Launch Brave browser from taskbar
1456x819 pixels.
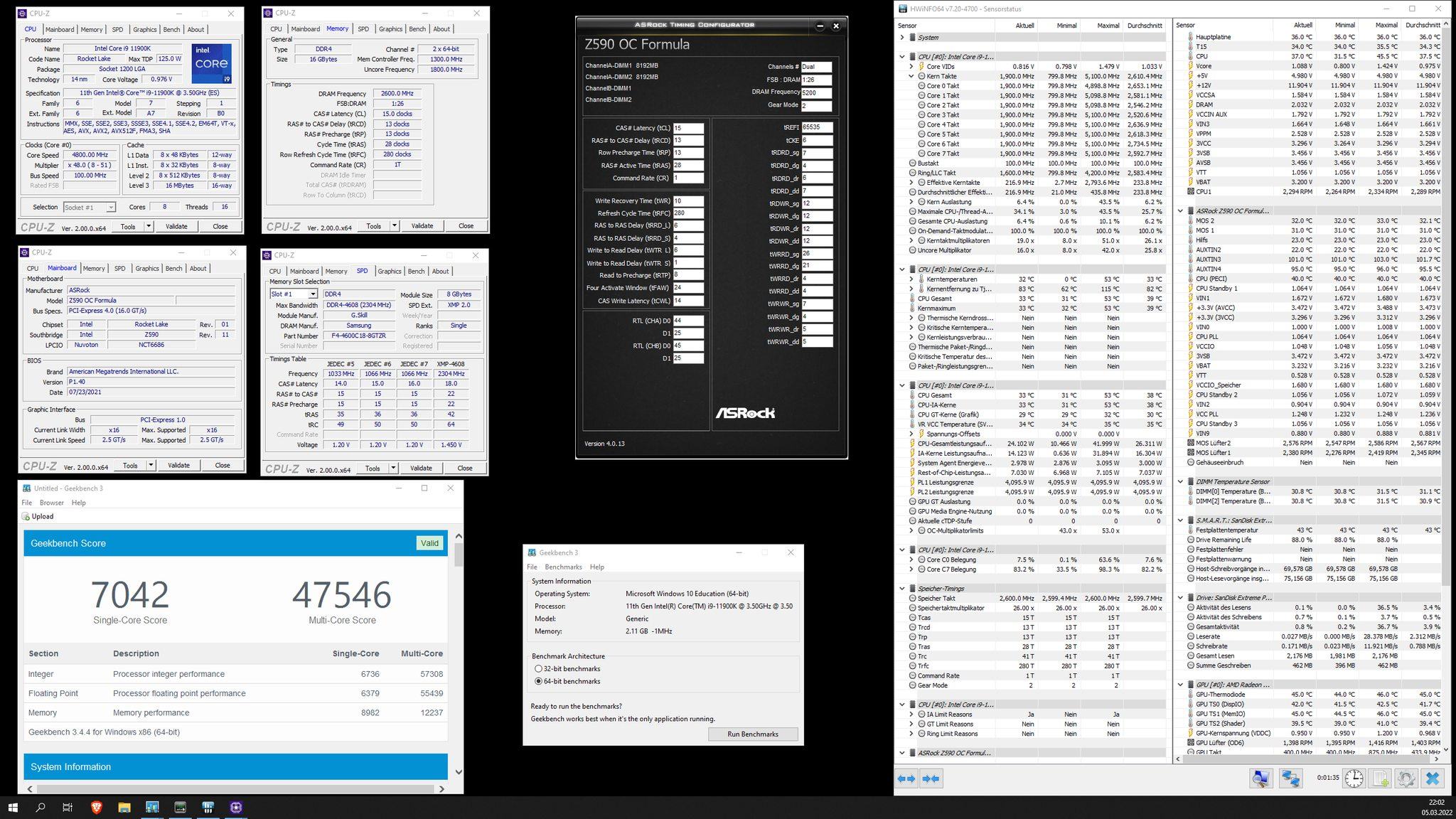[x=96, y=807]
